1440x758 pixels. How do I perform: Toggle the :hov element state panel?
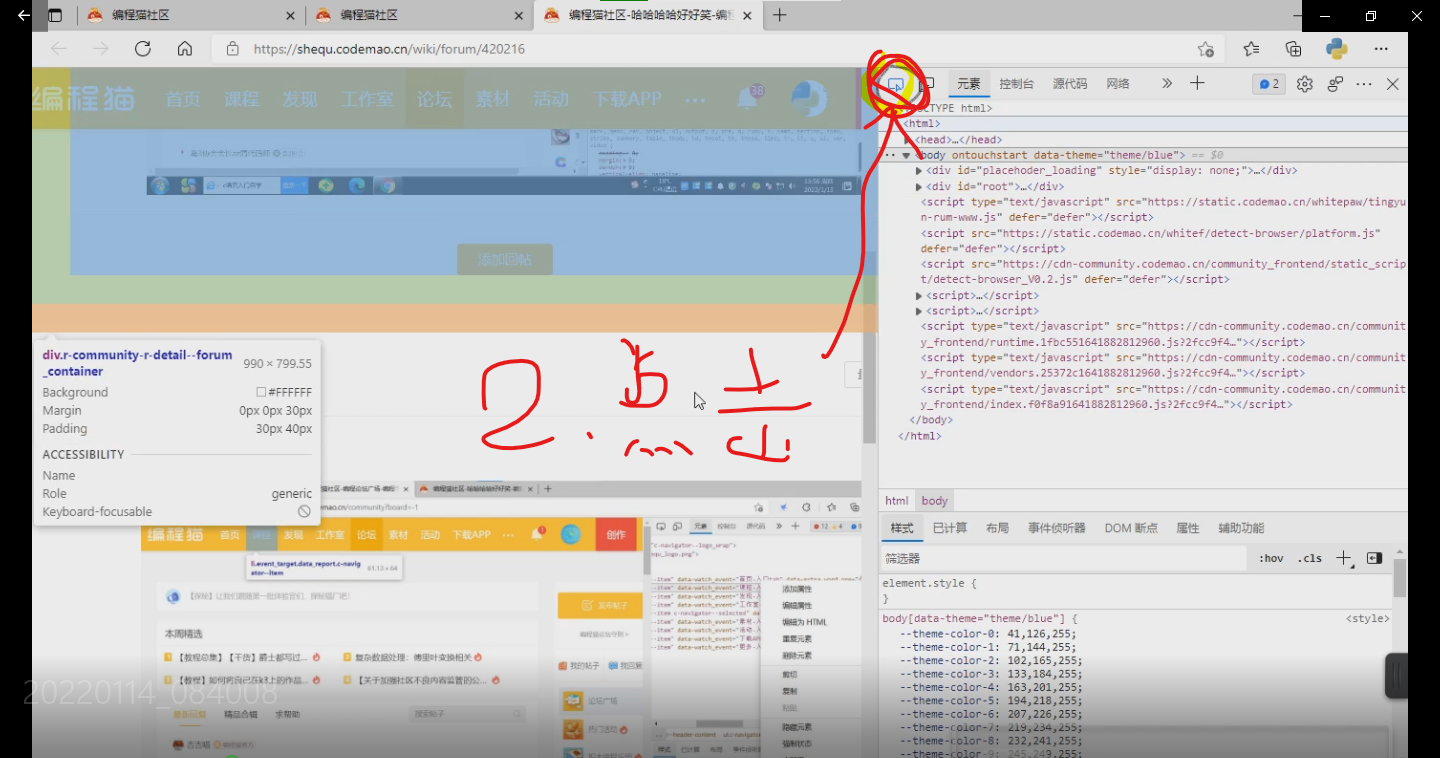[x=1271, y=558]
